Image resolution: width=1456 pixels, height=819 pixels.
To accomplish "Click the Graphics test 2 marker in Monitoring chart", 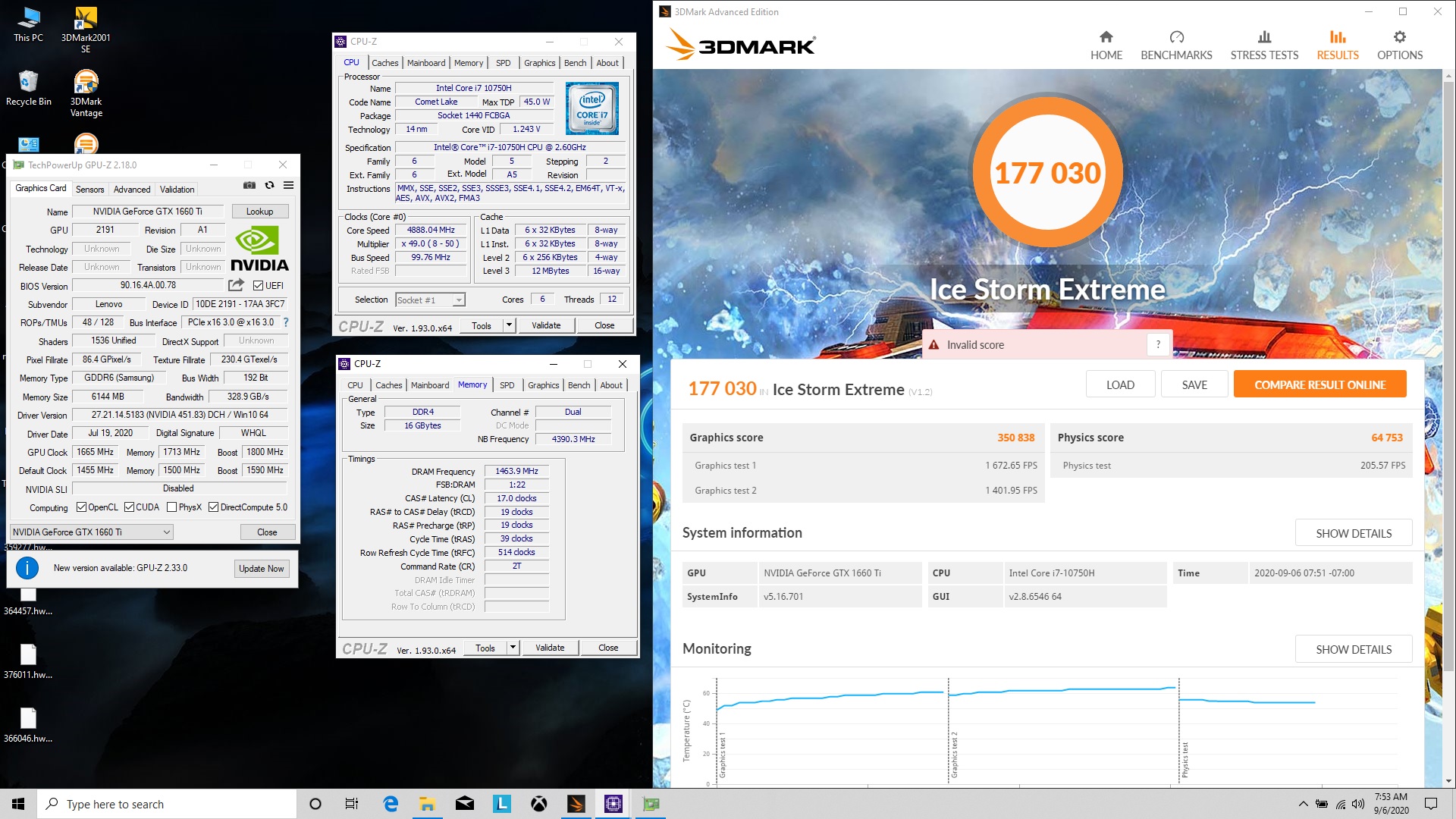I will (953, 755).
